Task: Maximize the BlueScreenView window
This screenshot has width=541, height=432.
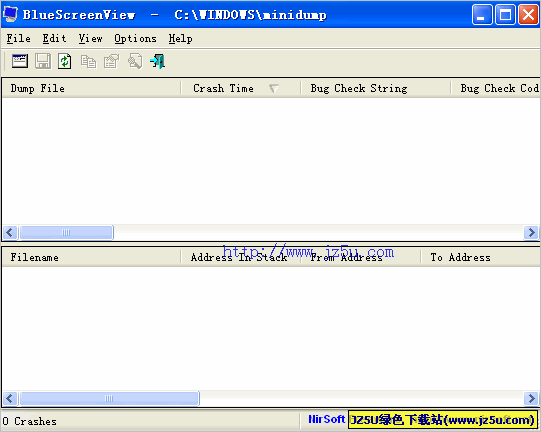Action: coord(505,14)
